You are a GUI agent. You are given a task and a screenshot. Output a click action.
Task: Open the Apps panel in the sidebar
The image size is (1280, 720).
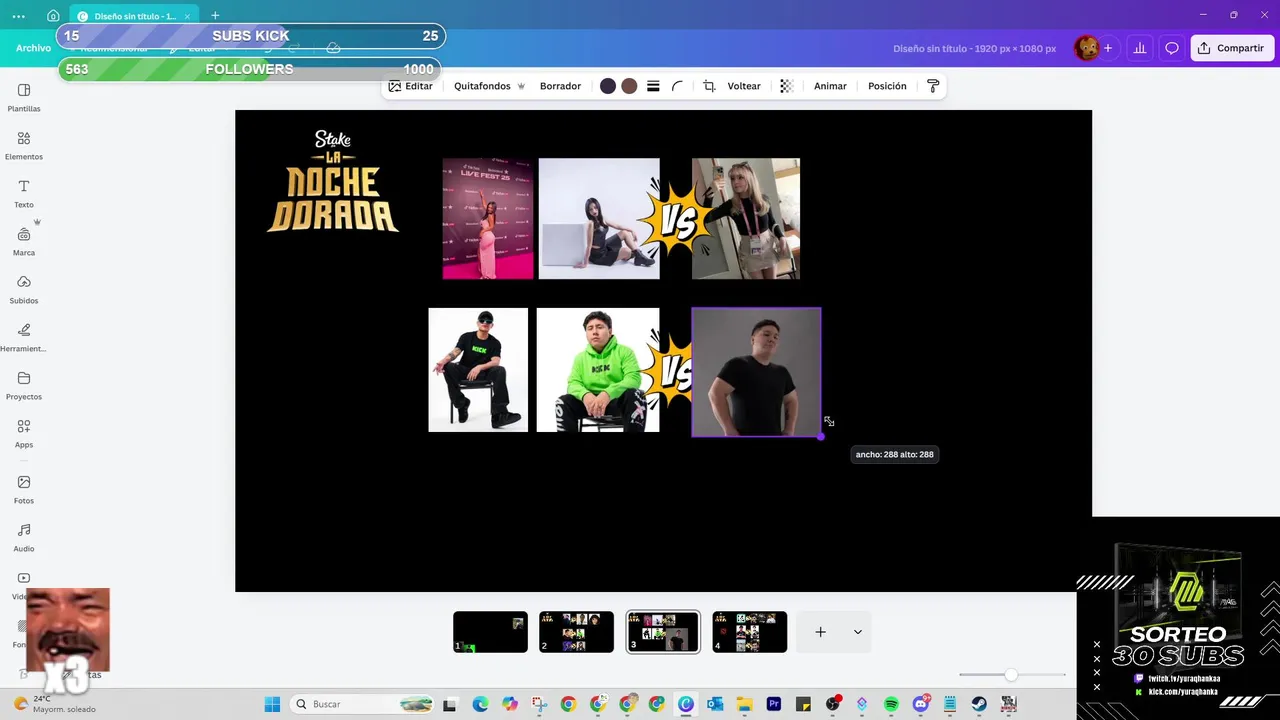point(24,433)
